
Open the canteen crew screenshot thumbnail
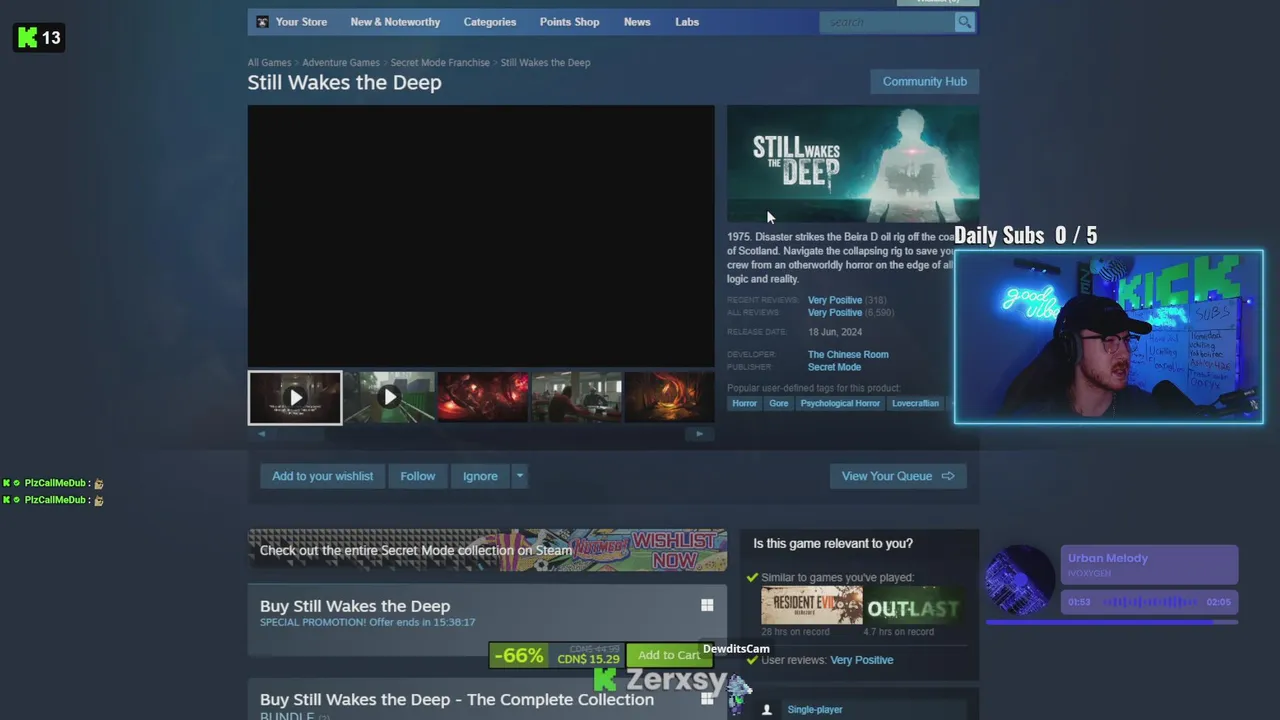click(577, 397)
